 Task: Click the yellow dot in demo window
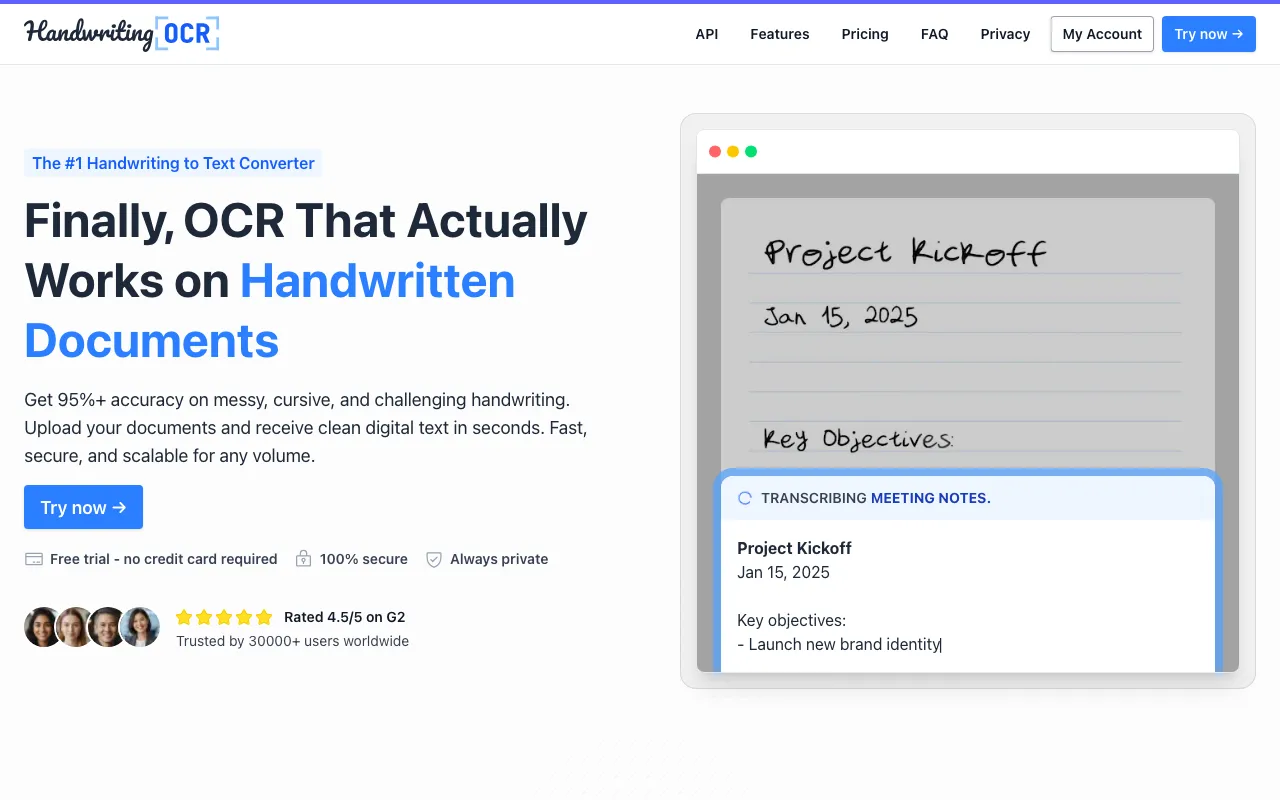[x=733, y=152]
